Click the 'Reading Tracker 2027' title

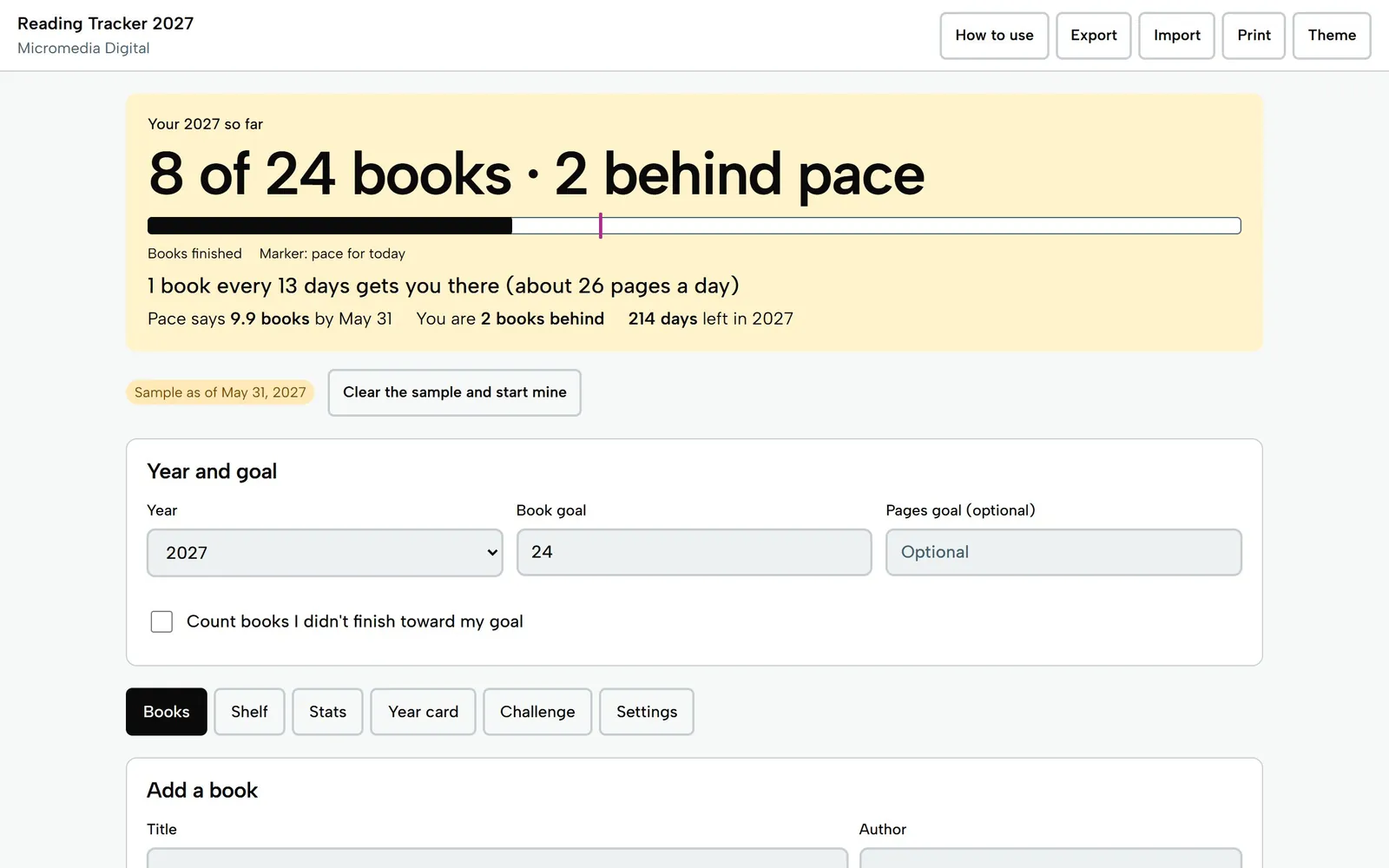105,23
